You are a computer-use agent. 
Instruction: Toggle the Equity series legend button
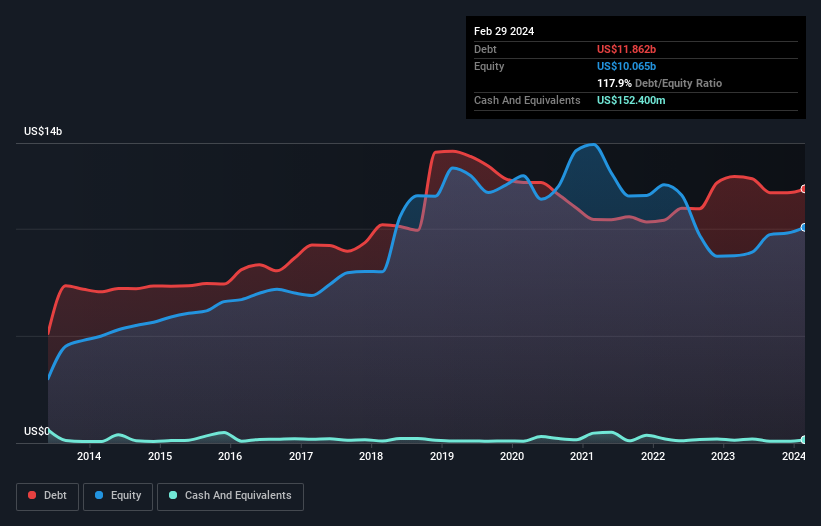[118, 496]
